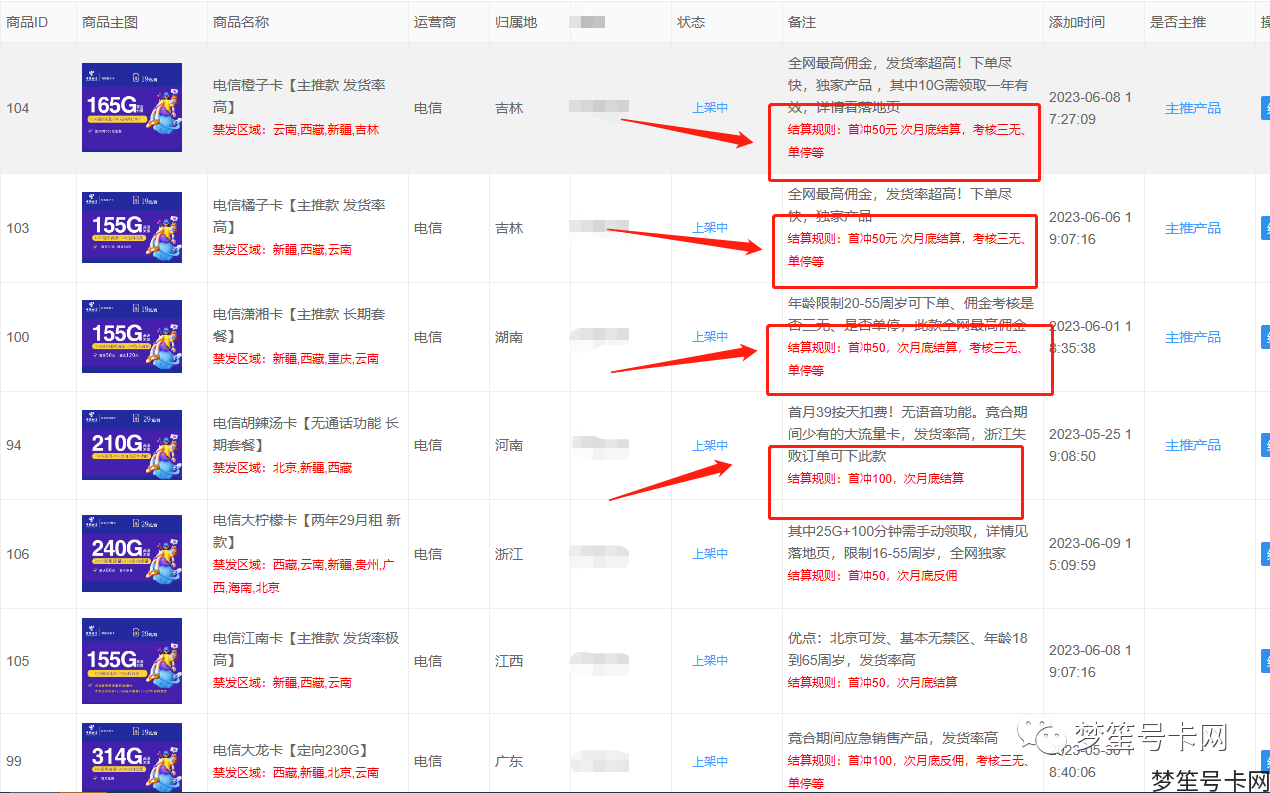Click 上架中 status for product 94

point(710,445)
